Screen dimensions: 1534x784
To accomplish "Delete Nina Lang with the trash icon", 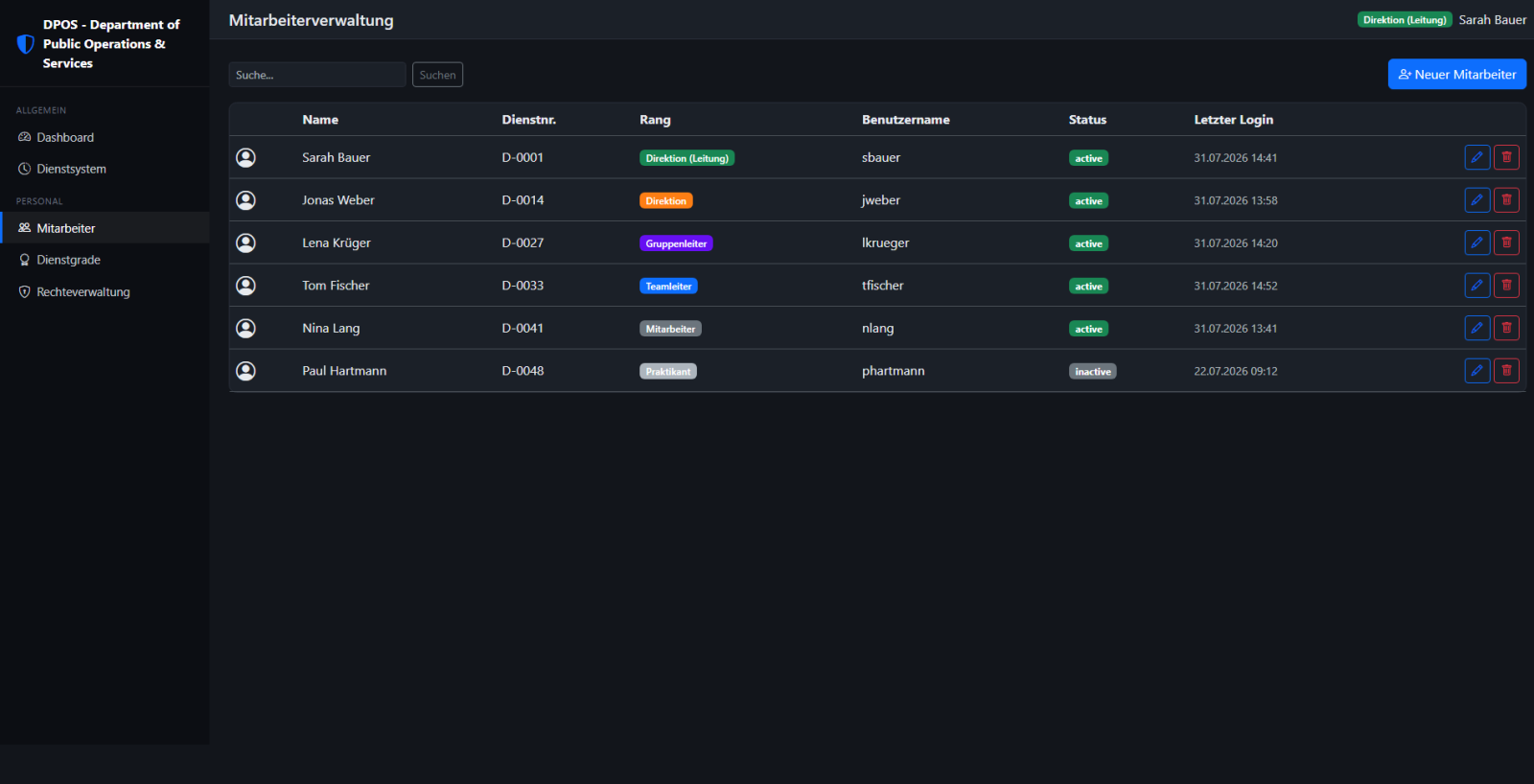I will pos(1506,328).
